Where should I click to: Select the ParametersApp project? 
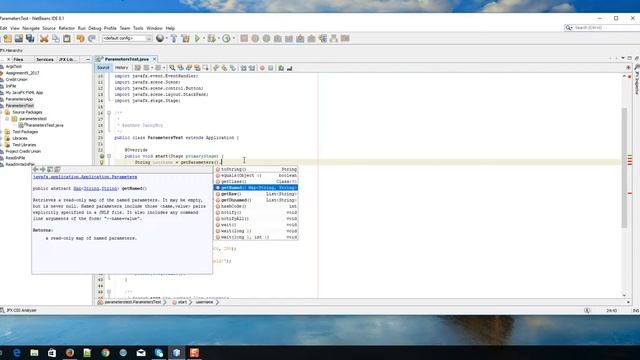click(19, 99)
